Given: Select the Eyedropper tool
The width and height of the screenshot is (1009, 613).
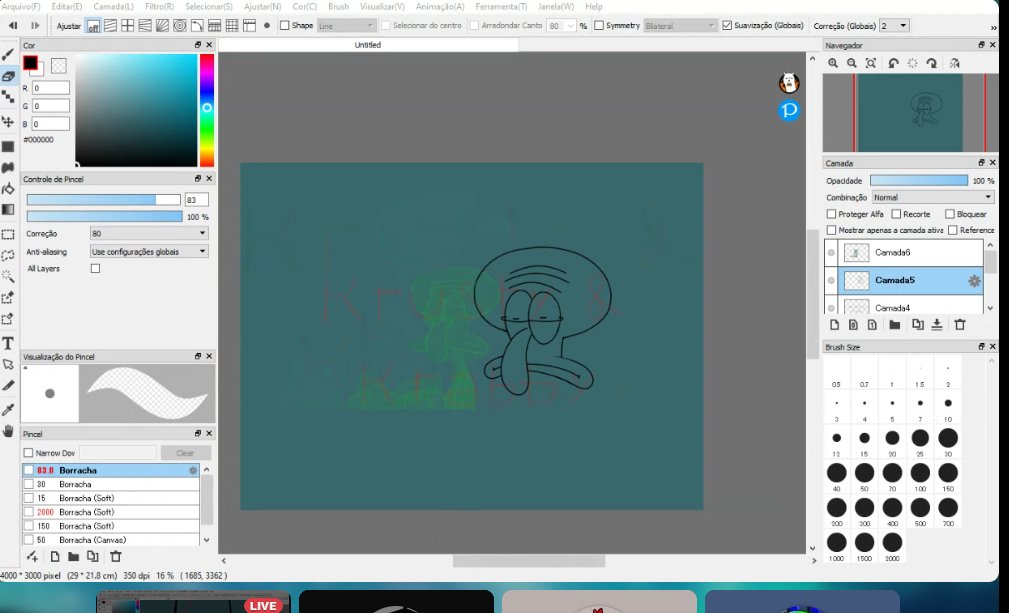Looking at the screenshot, I should pos(8,410).
